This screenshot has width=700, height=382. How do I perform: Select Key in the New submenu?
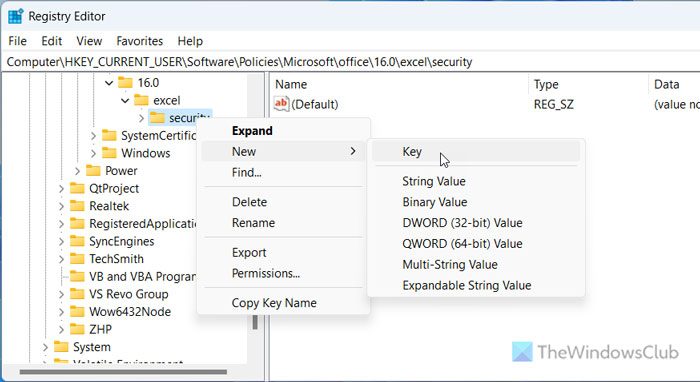pyautogui.click(x=476, y=152)
